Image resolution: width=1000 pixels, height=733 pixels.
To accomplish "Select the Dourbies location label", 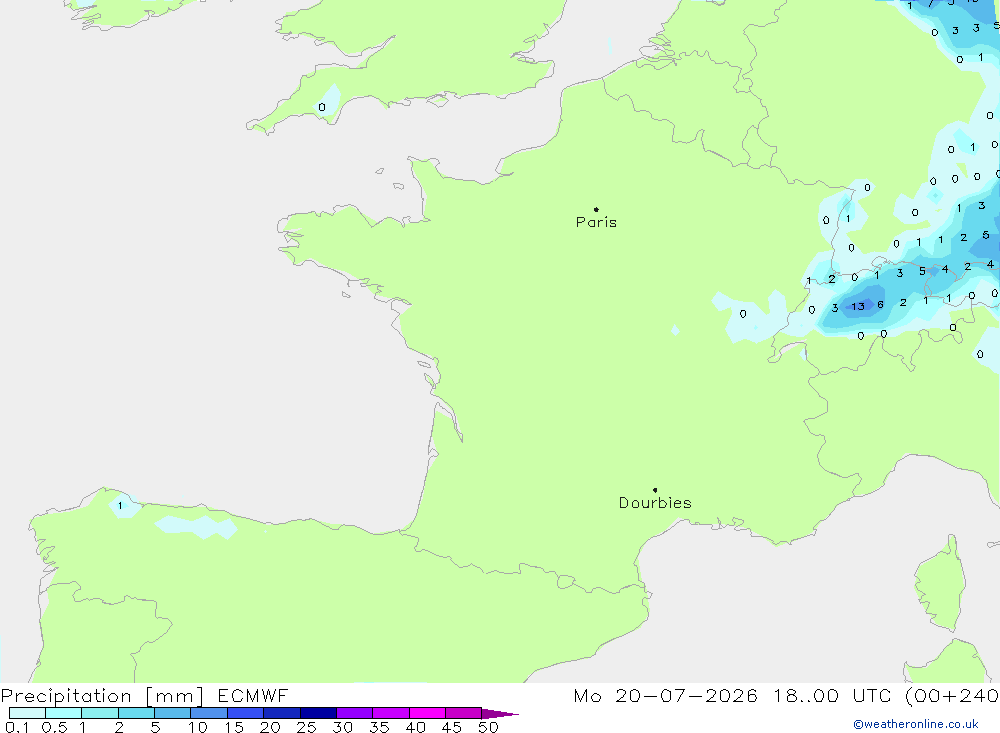I will click(655, 503).
